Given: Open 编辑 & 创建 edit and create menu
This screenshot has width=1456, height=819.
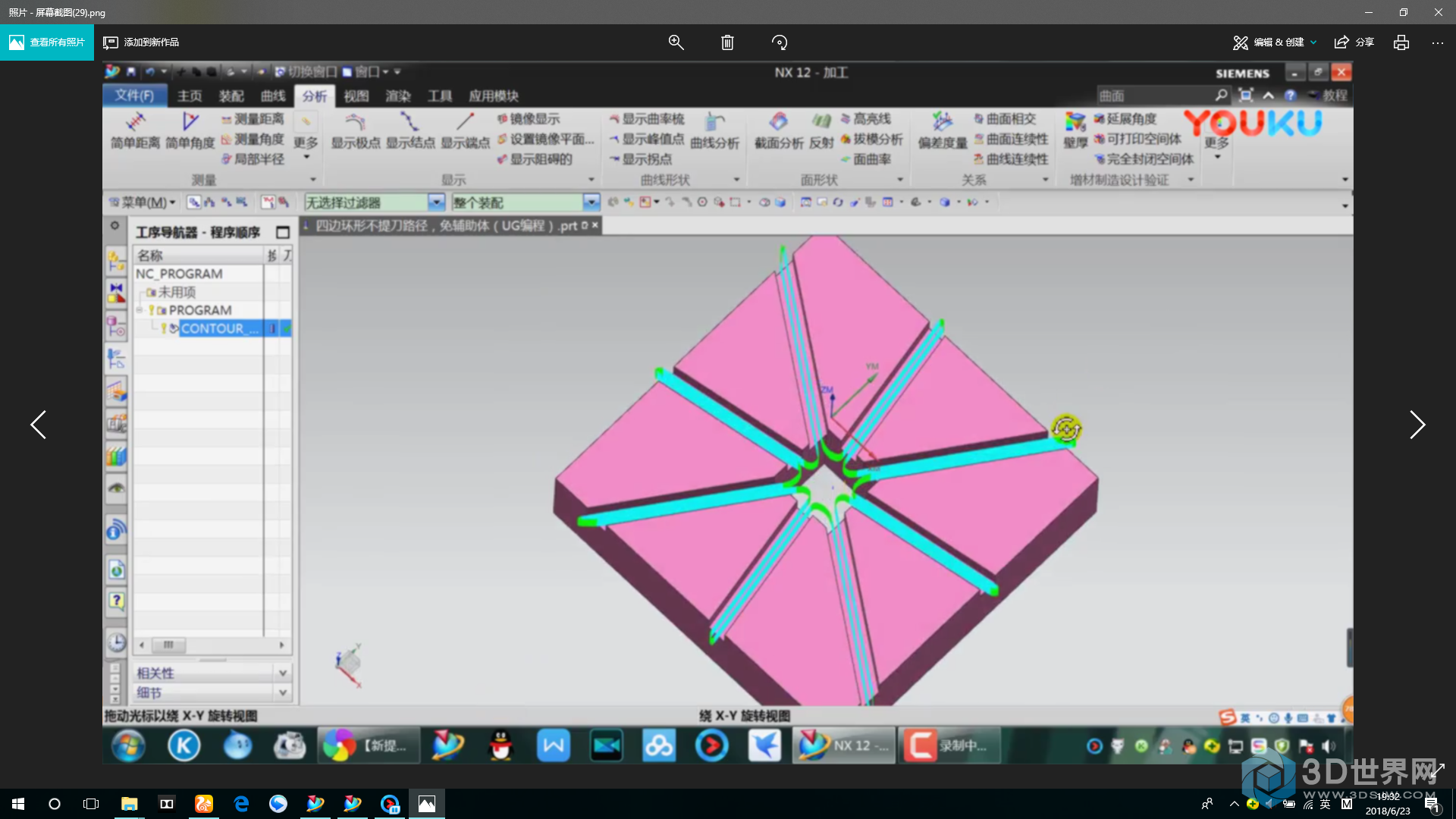Looking at the screenshot, I should pos(1276,42).
